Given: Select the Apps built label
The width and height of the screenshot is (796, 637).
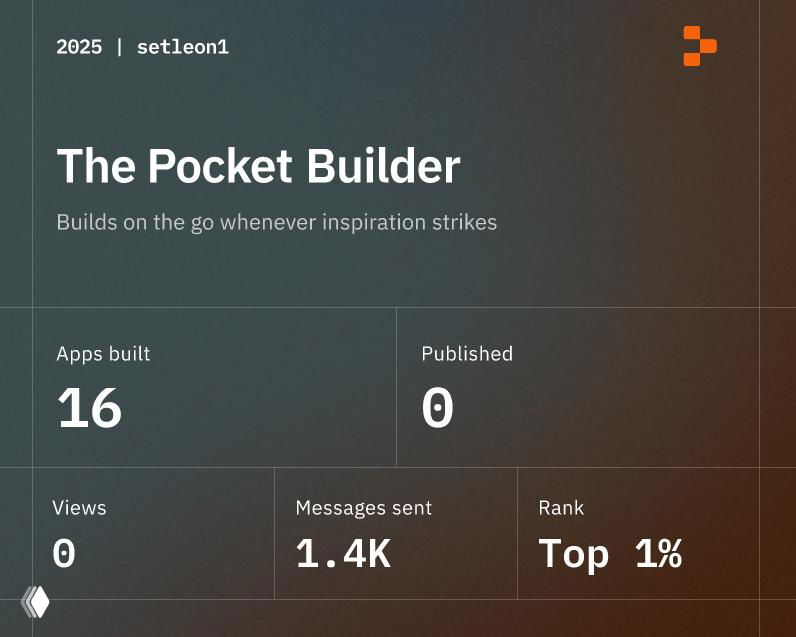Looking at the screenshot, I should coord(103,353).
